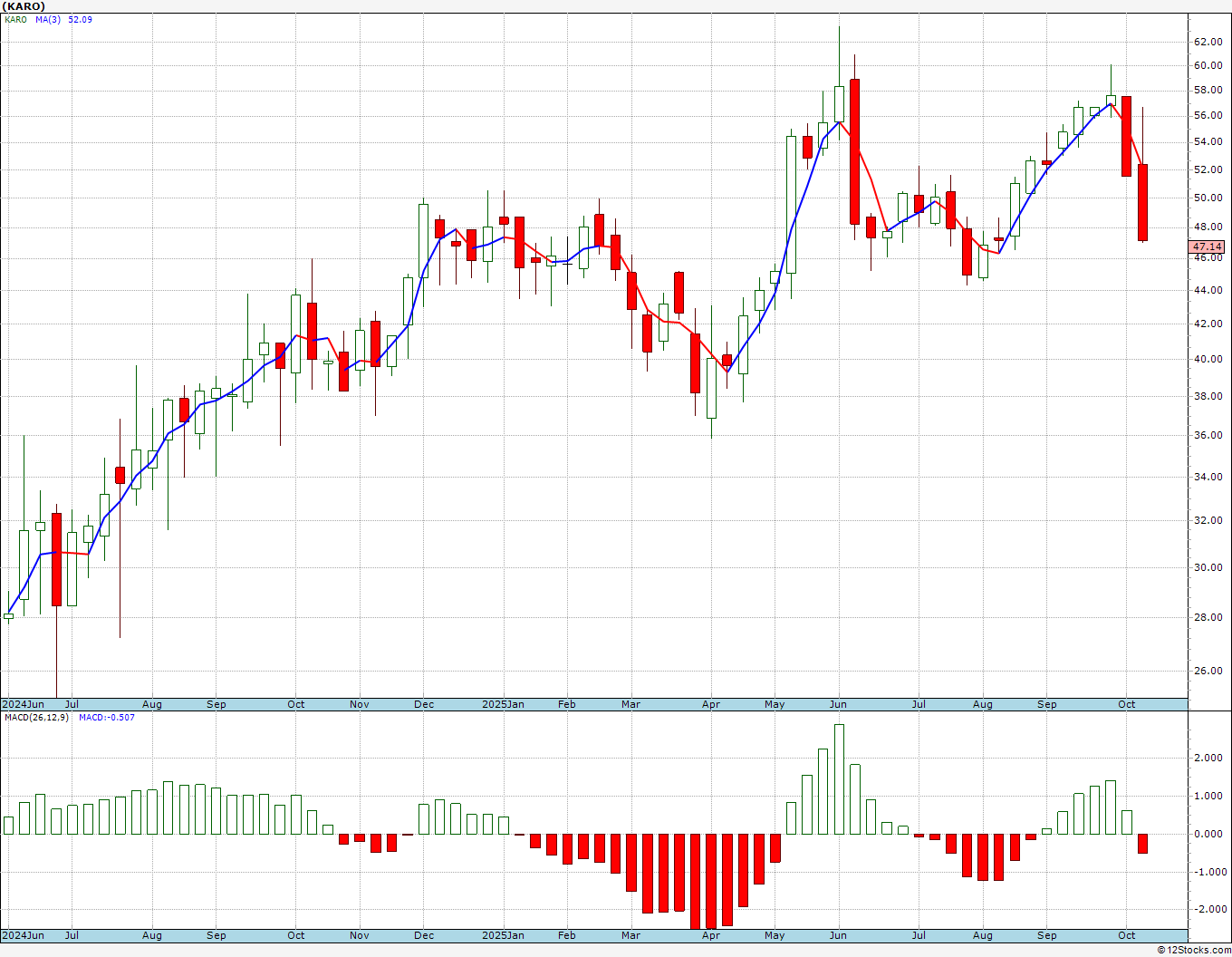
Task: Click Dec on the MACD time axis
Action: pos(424,935)
